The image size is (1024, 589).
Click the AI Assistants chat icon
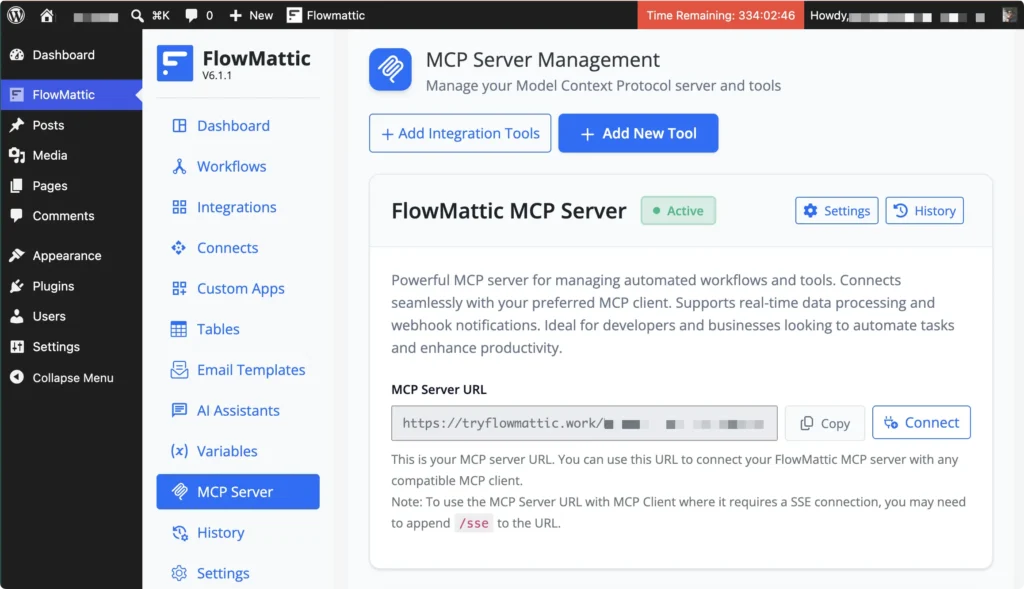click(x=179, y=410)
